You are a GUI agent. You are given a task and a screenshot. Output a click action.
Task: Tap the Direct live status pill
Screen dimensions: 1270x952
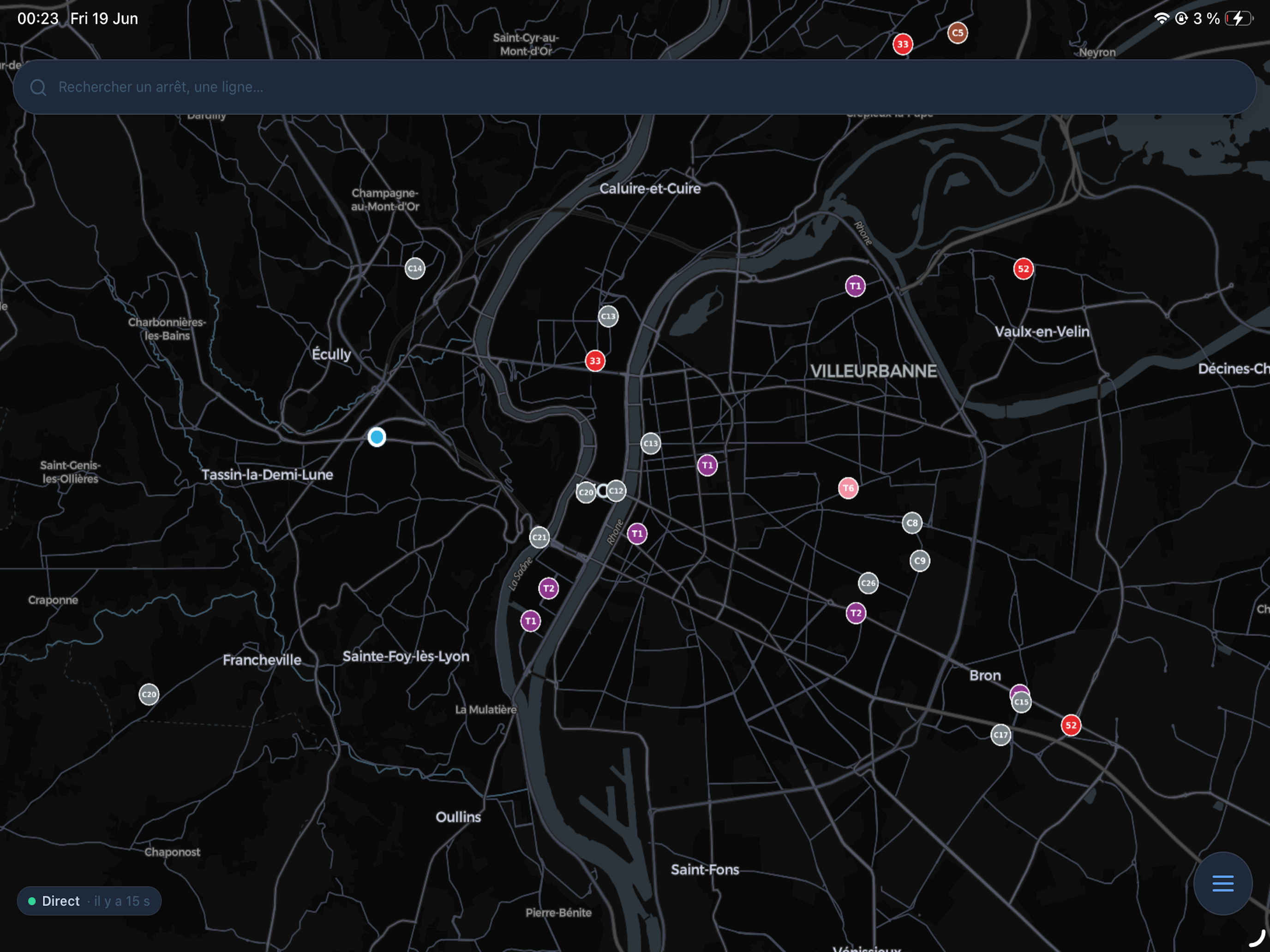pyautogui.click(x=89, y=901)
